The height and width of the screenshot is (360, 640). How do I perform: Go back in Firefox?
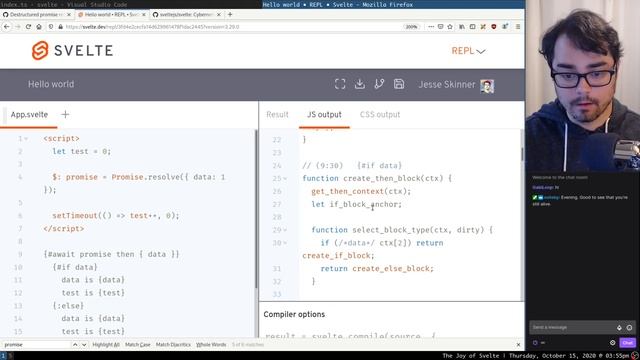click(x=7, y=27)
